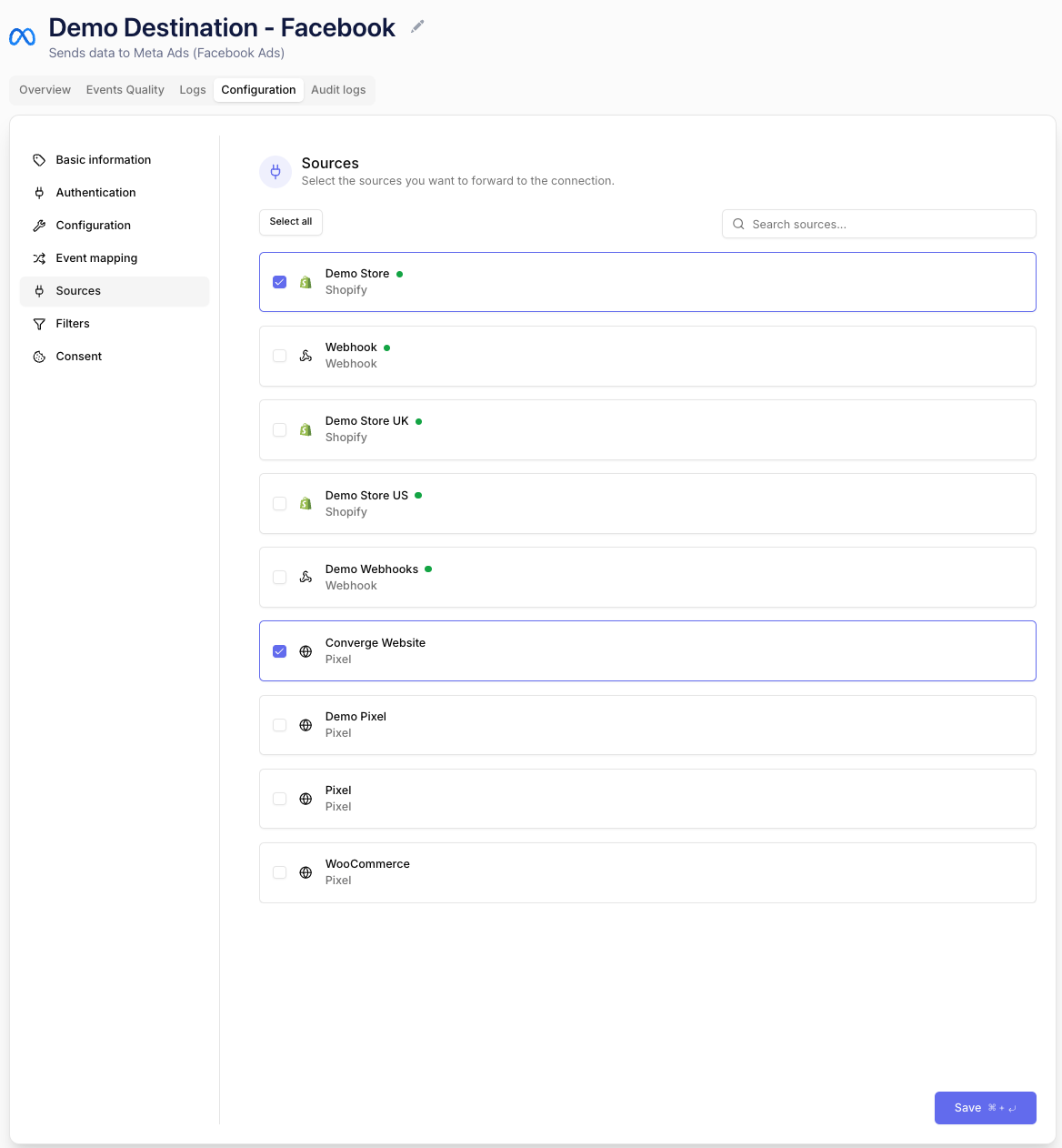Open the Filters section

coord(115,324)
